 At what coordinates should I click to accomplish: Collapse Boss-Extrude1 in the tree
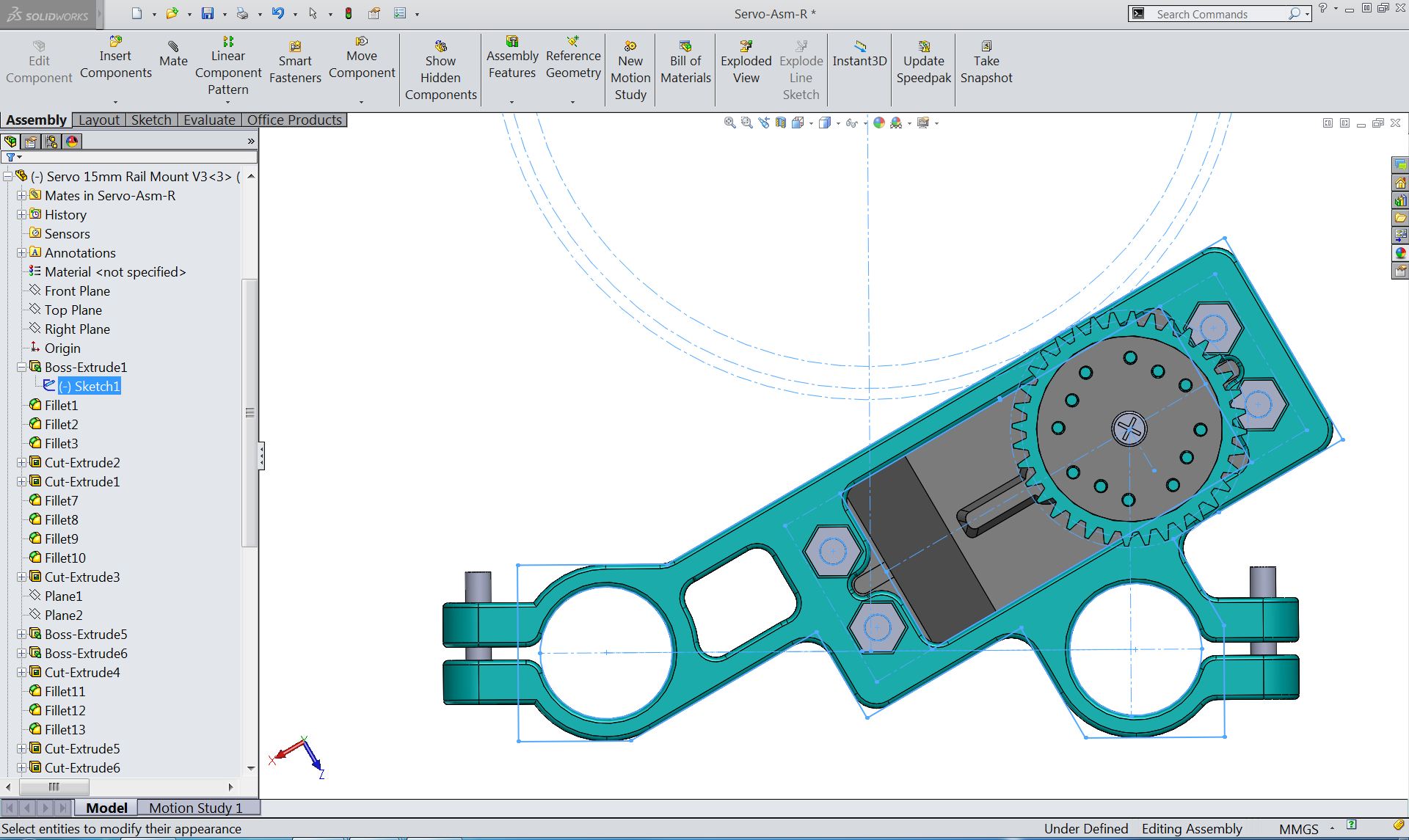click(21, 367)
